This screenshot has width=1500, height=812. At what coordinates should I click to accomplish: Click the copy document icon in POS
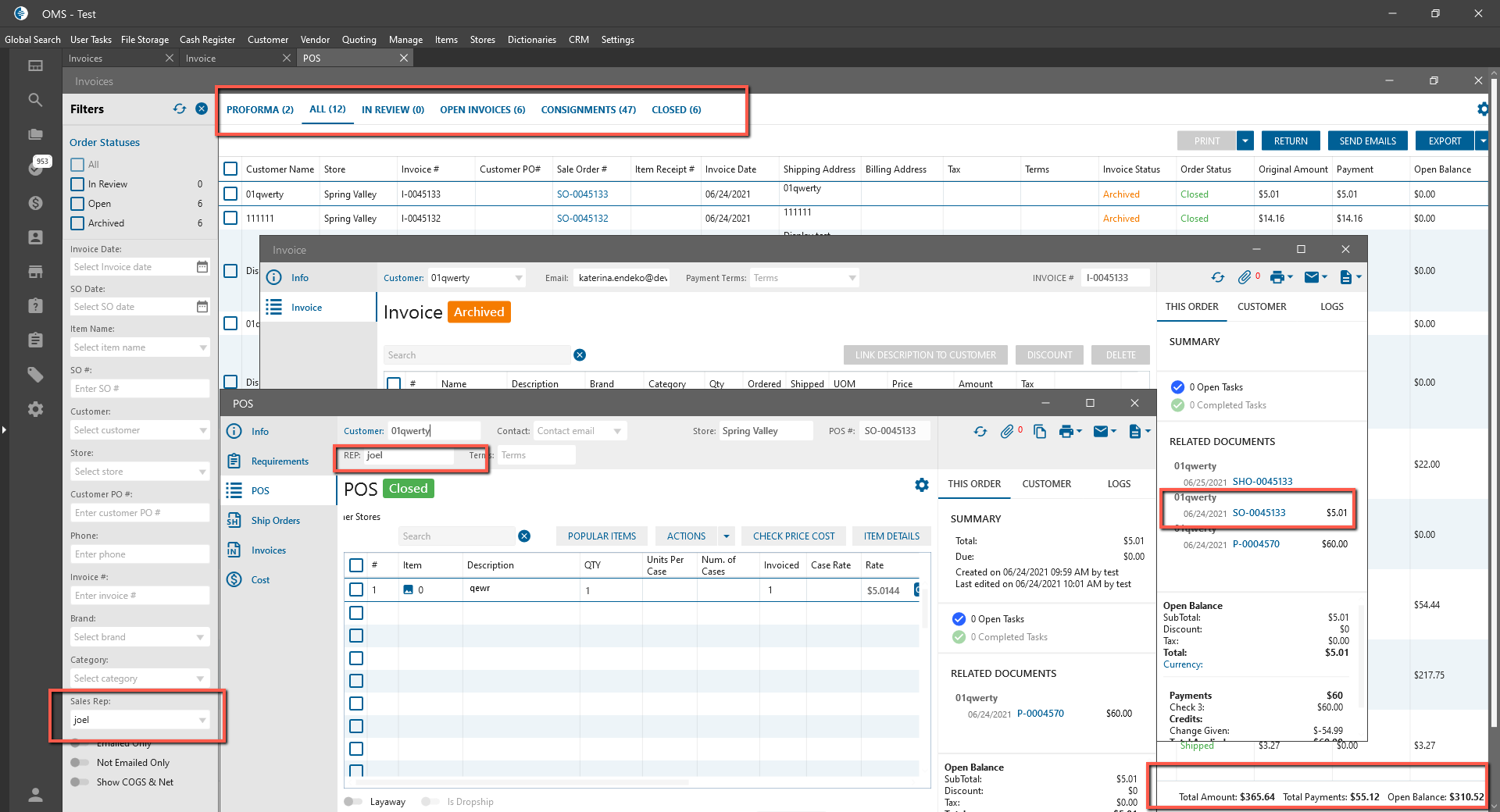point(1040,431)
